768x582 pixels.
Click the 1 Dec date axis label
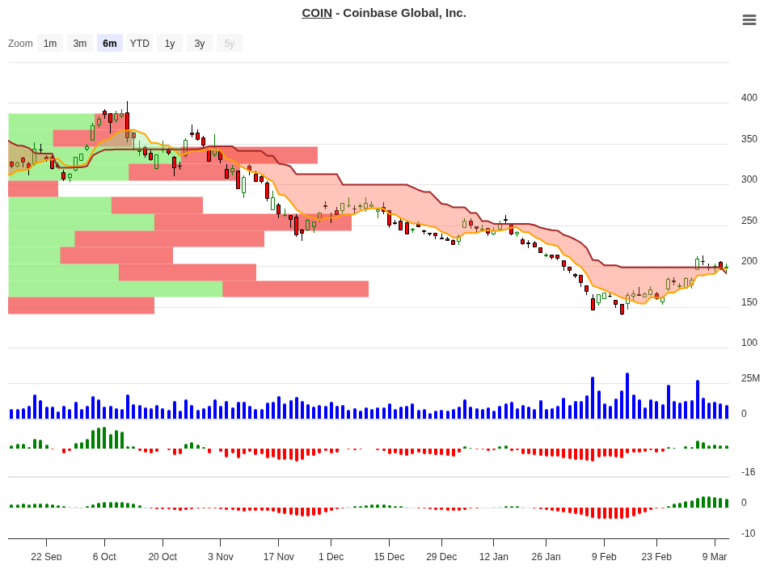click(331, 557)
